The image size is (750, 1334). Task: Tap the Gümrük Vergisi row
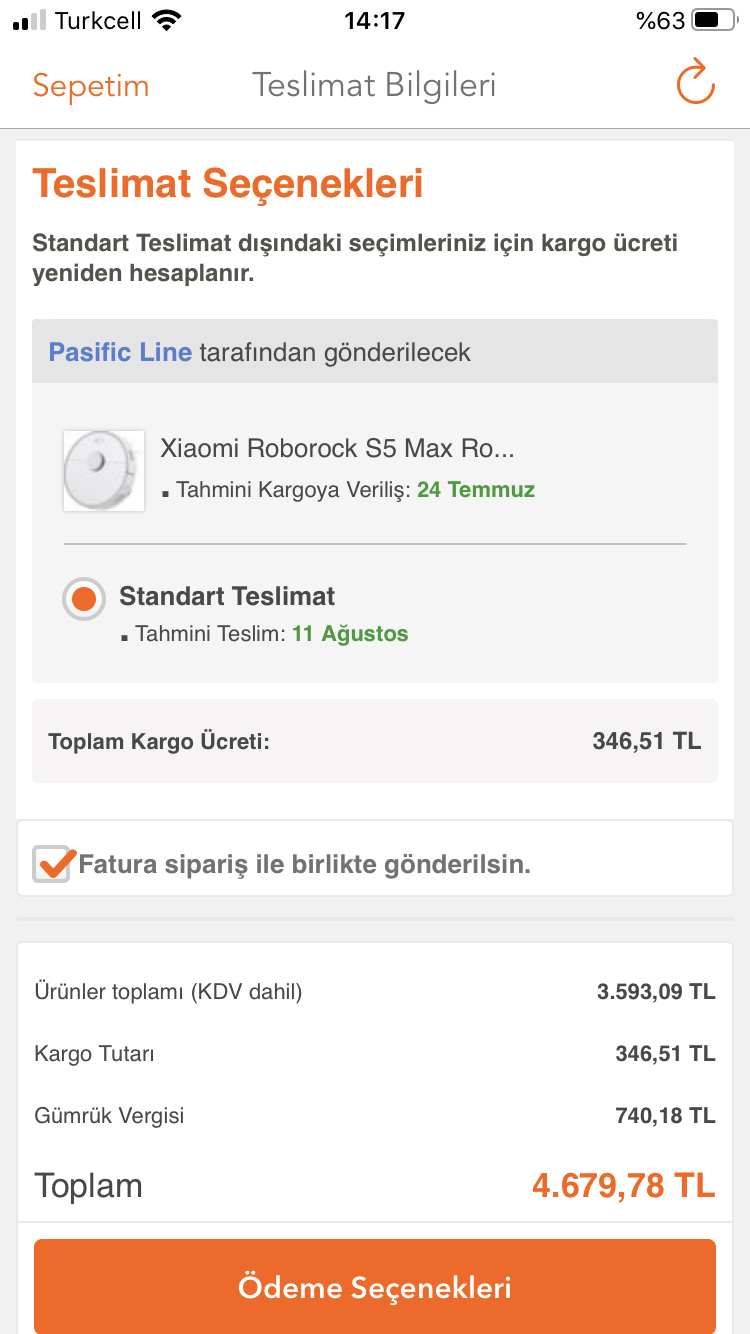click(375, 1115)
